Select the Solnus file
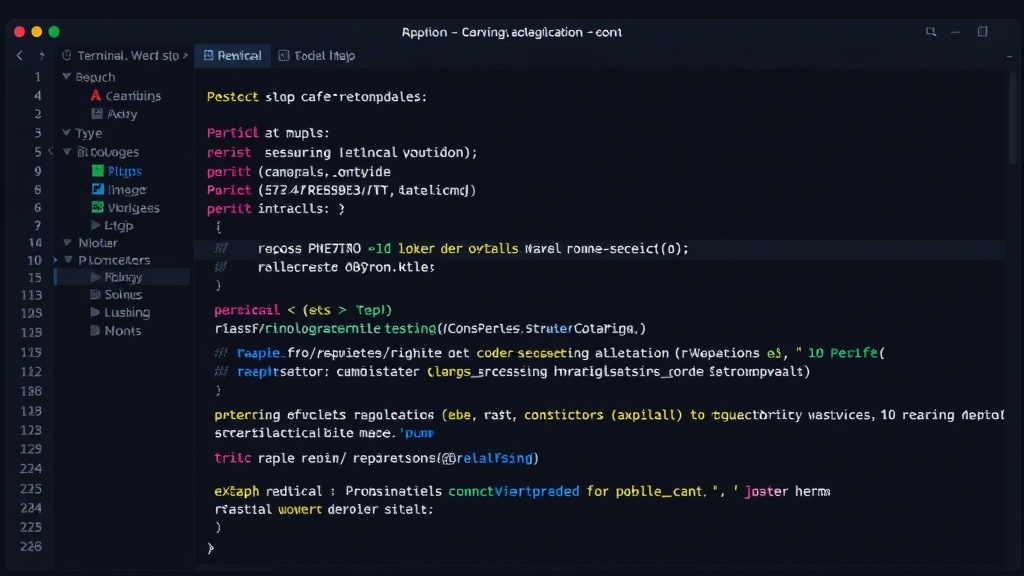The image size is (1024, 576). coord(123,295)
